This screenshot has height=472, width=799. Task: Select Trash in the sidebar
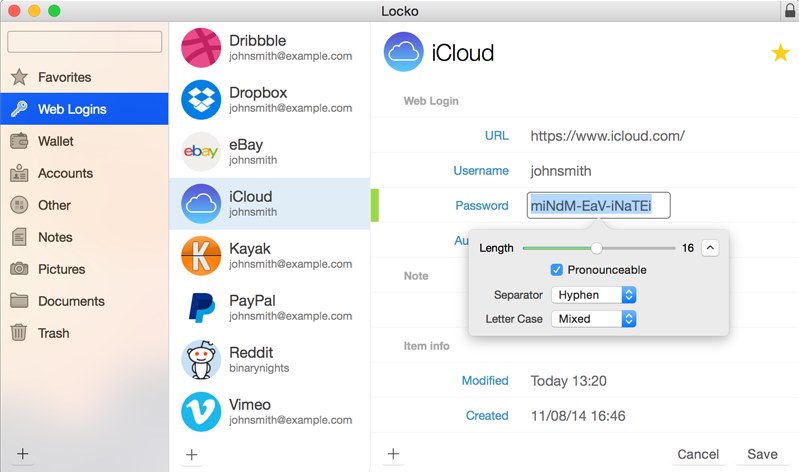pyautogui.click(x=85, y=333)
